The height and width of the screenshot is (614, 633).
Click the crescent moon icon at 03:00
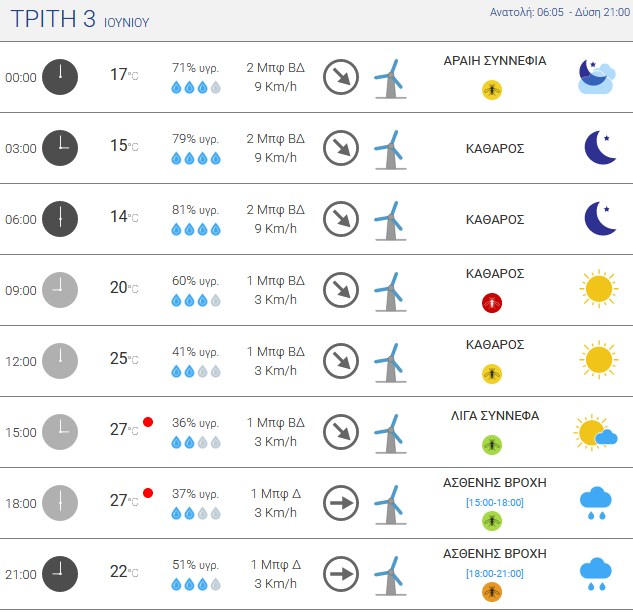pos(600,148)
